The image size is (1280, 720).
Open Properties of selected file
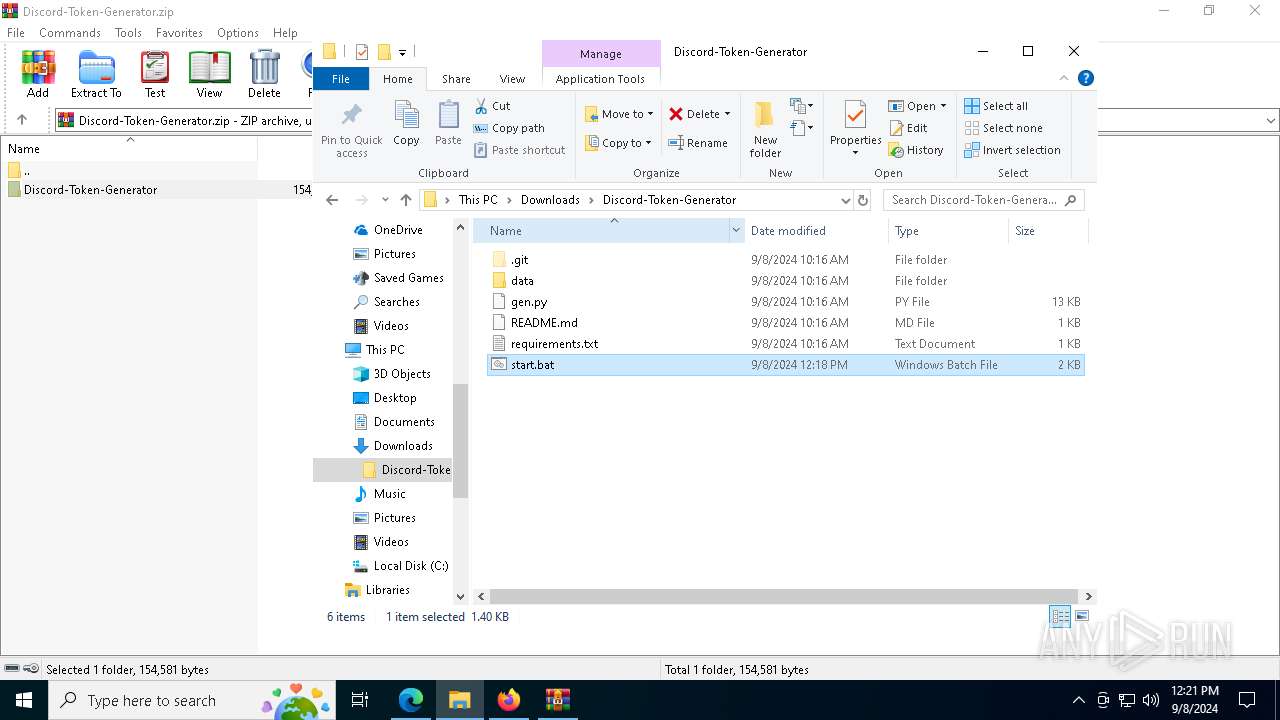[x=855, y=129]
